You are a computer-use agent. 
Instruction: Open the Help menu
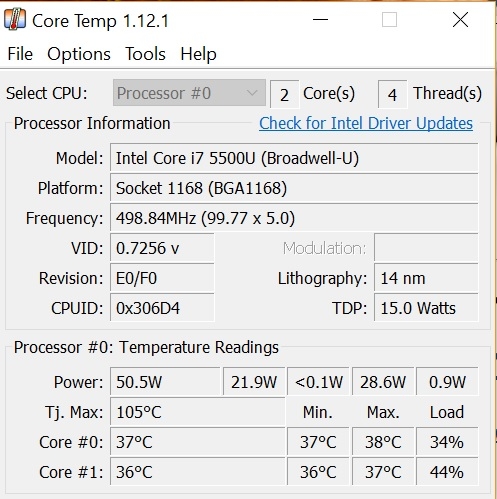(198, 54)
